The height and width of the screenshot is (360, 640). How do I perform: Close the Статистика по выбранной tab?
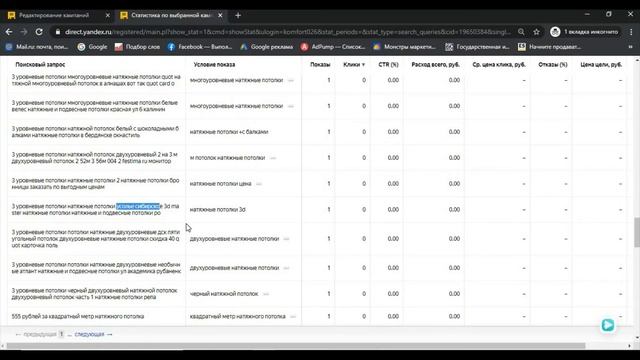pos(220,16)
